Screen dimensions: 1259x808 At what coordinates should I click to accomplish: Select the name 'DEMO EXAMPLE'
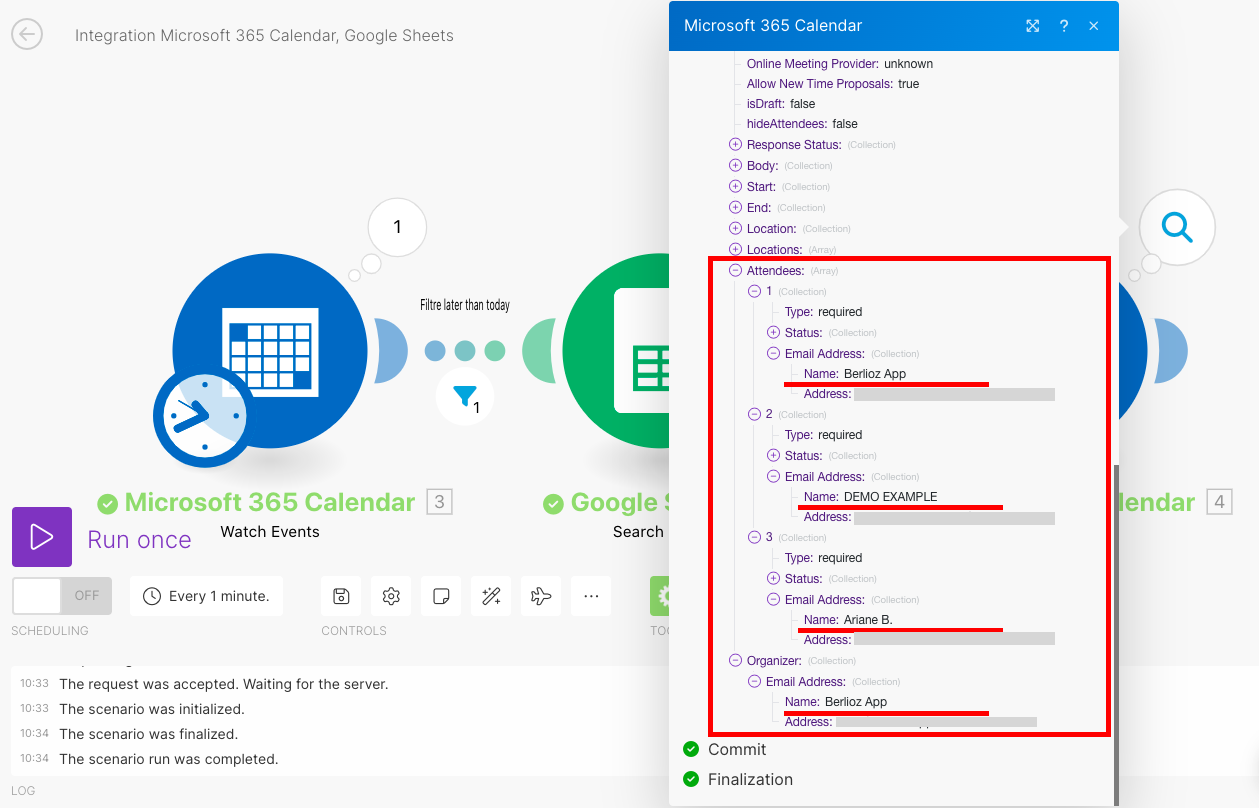click(x=891, y=497)
